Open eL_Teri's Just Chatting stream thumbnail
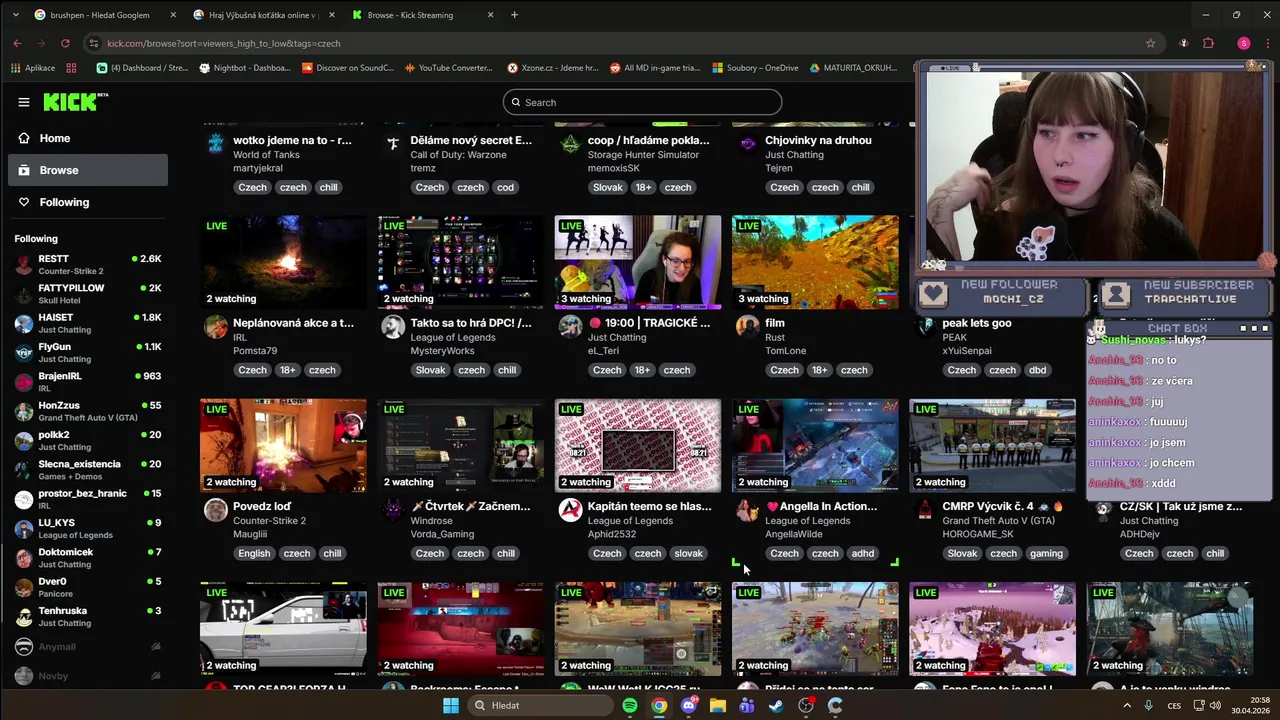The height and width of the screenshot is (720, 1280). [638, 262]
